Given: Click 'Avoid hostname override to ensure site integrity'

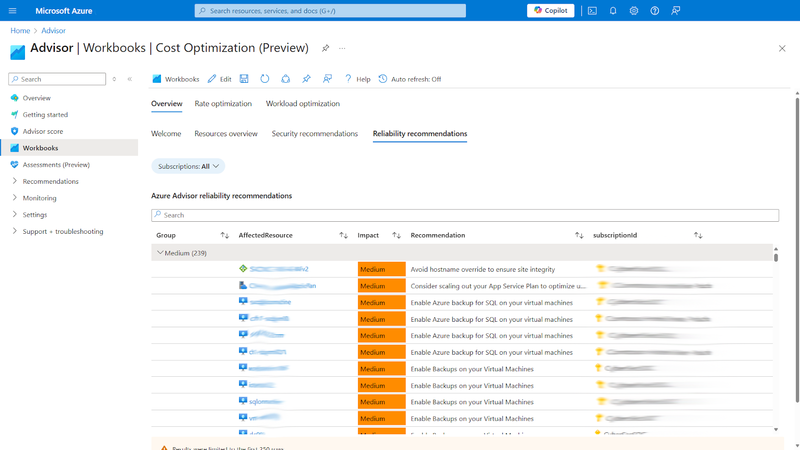Looking at the screenshot, I should coord(483,269).
